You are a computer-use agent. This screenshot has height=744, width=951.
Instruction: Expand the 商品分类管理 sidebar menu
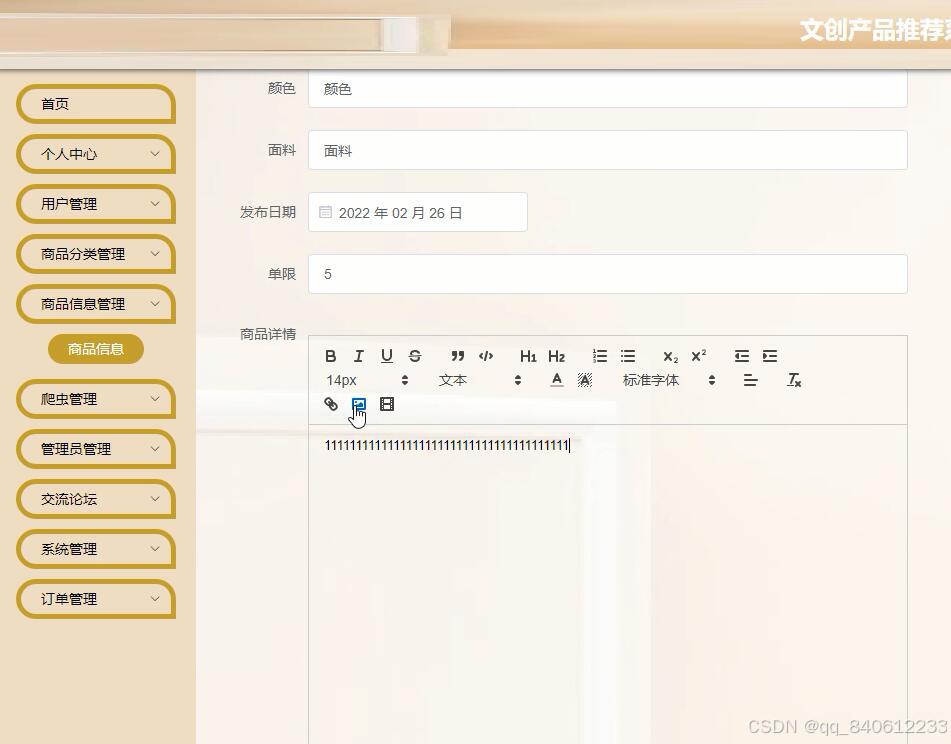click(96, 254)
